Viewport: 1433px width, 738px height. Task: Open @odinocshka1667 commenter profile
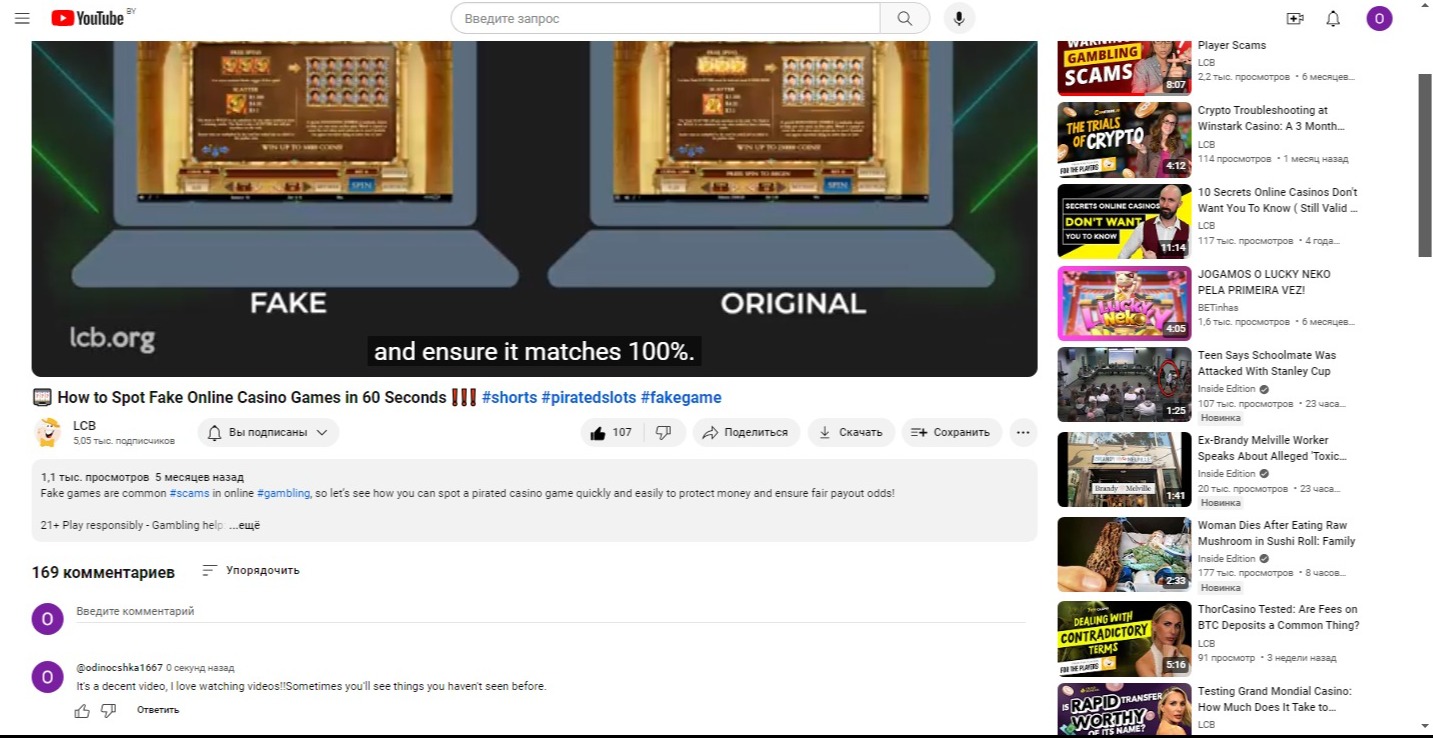119,667
